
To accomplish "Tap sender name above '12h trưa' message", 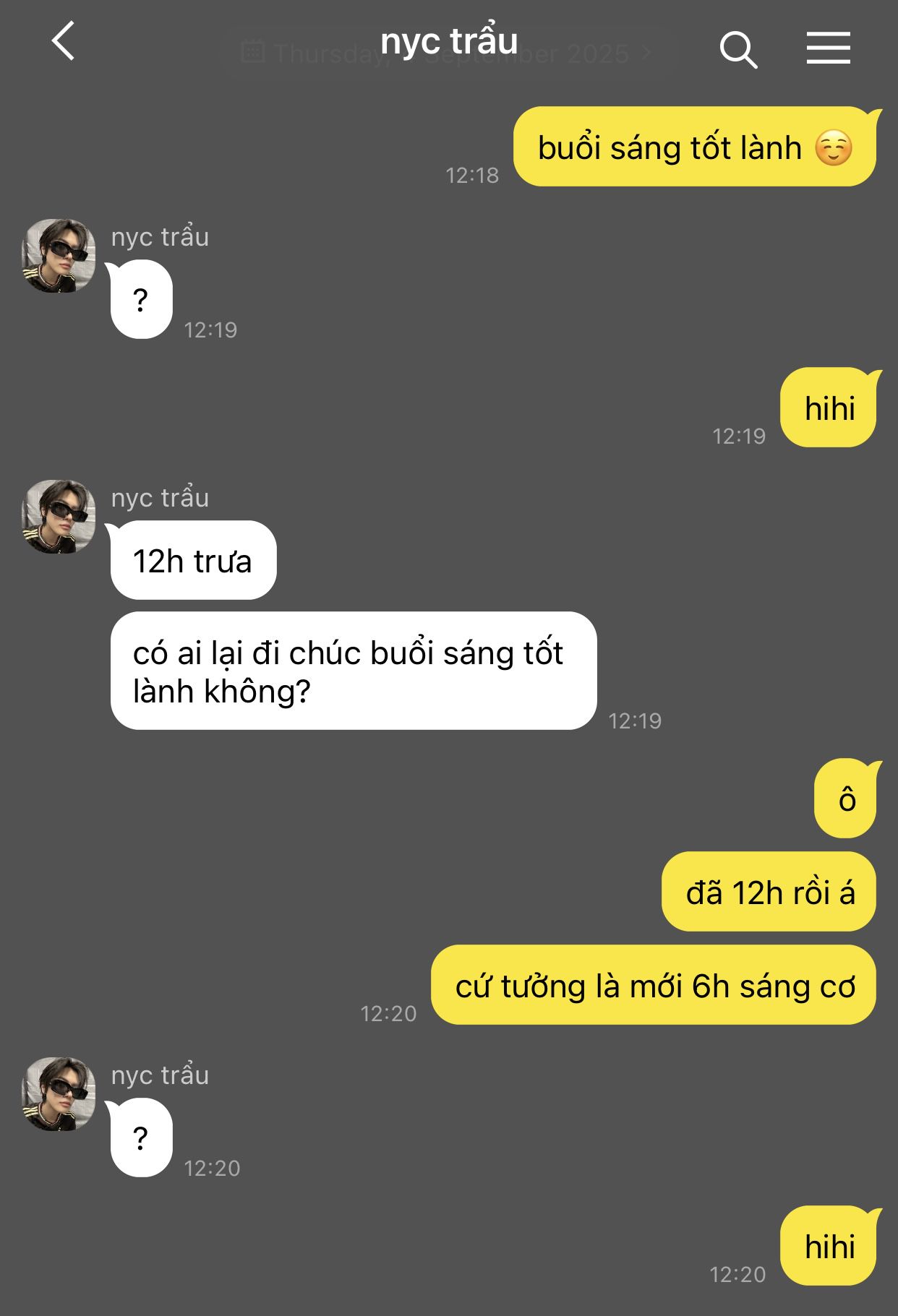I will pos(160,498).
